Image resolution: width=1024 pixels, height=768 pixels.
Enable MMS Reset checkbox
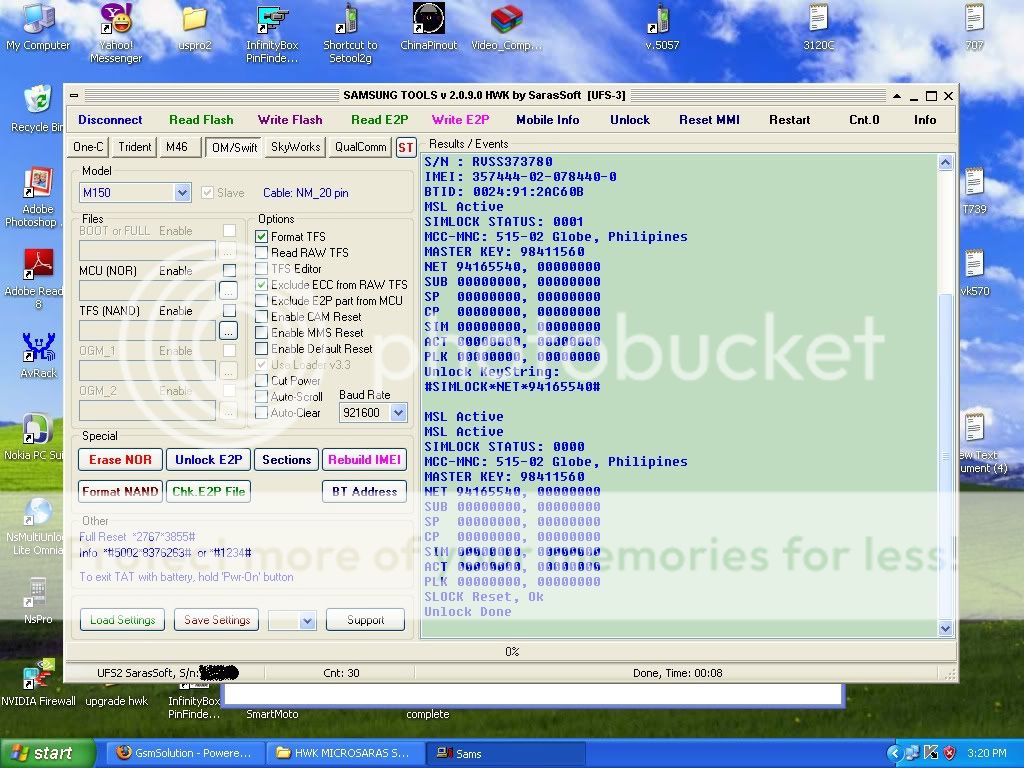[x=261, y=332]
